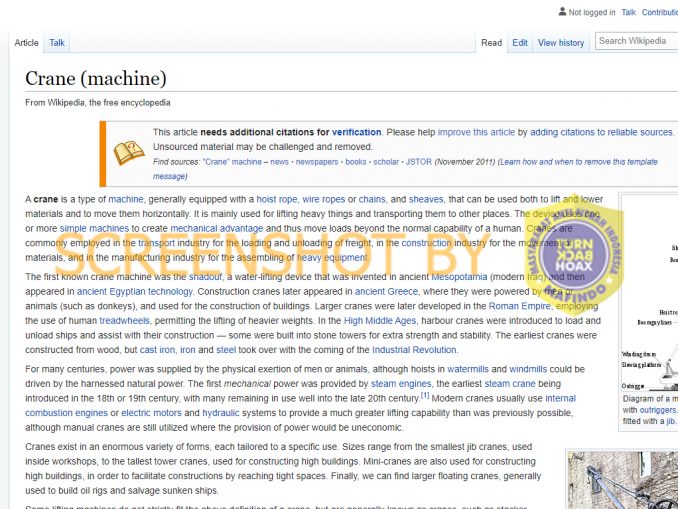
Task: Open the Article tab
Action: [x=26, y=43]
